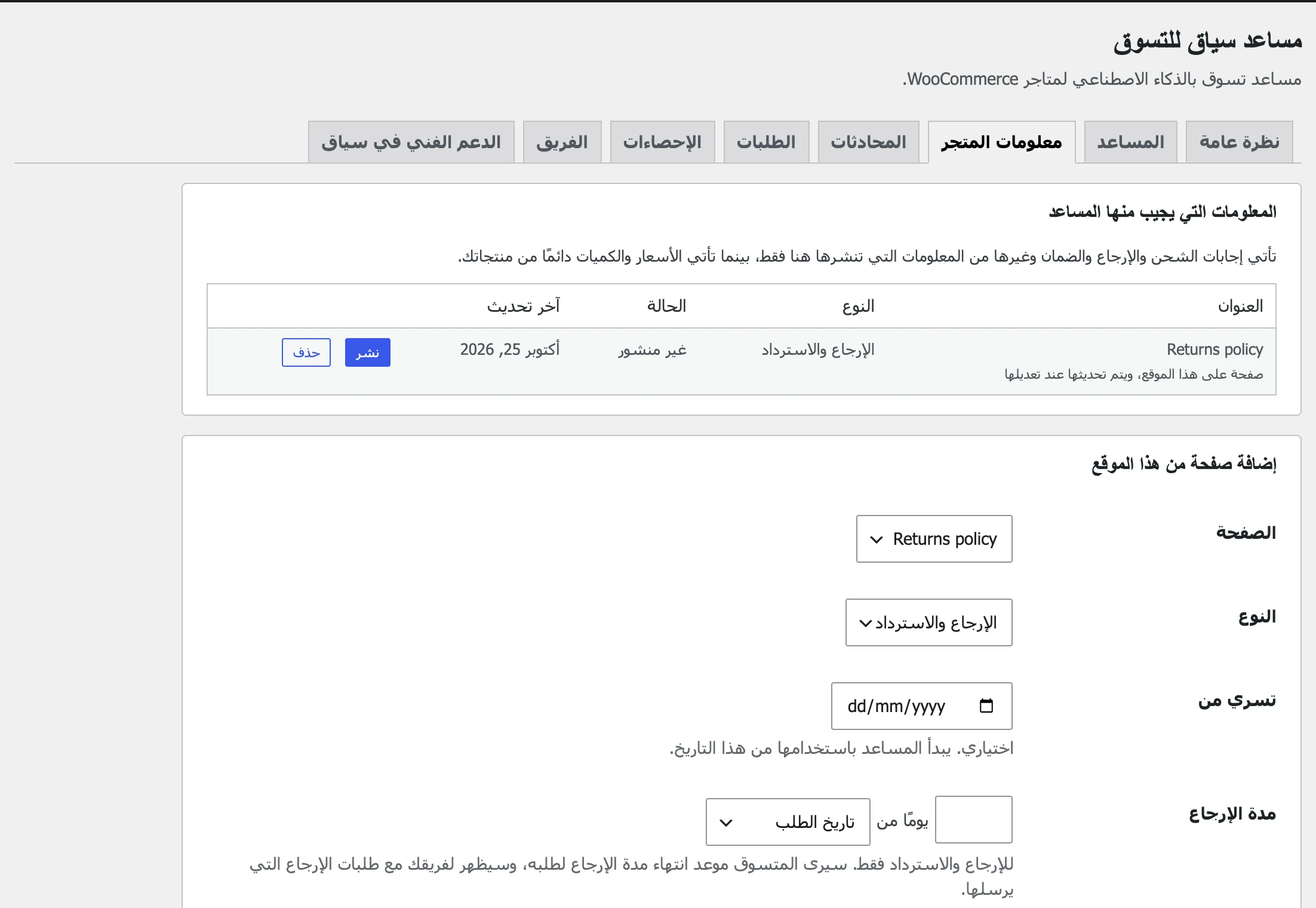1316x908 pixels.
Task: Focus the مدة الإرجاع days number field
Action: tap(973, 820)
